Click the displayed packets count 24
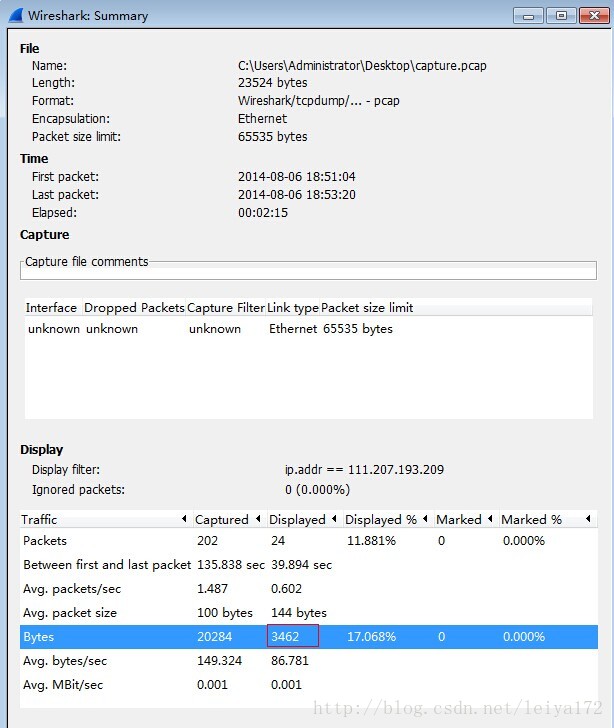Viewport: 614px width, 728px height. tap(278, 541)
